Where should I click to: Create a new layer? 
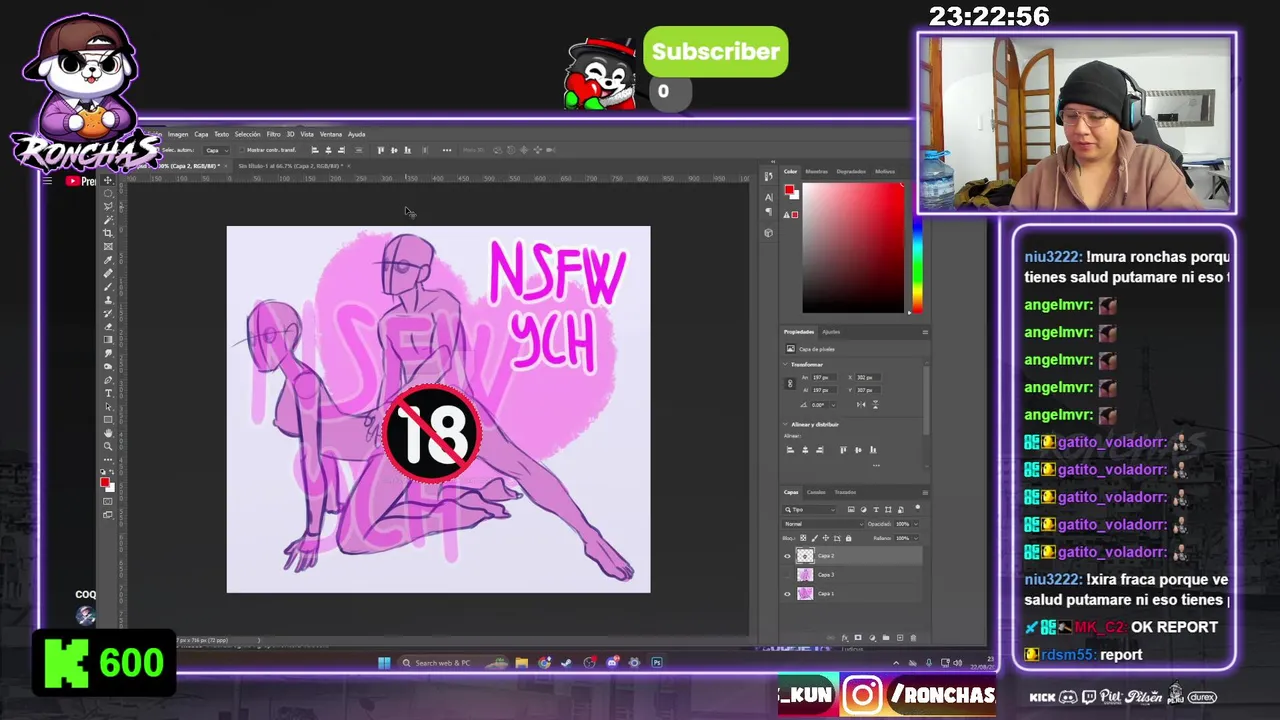pyautogui.click(x=900, y=638)
